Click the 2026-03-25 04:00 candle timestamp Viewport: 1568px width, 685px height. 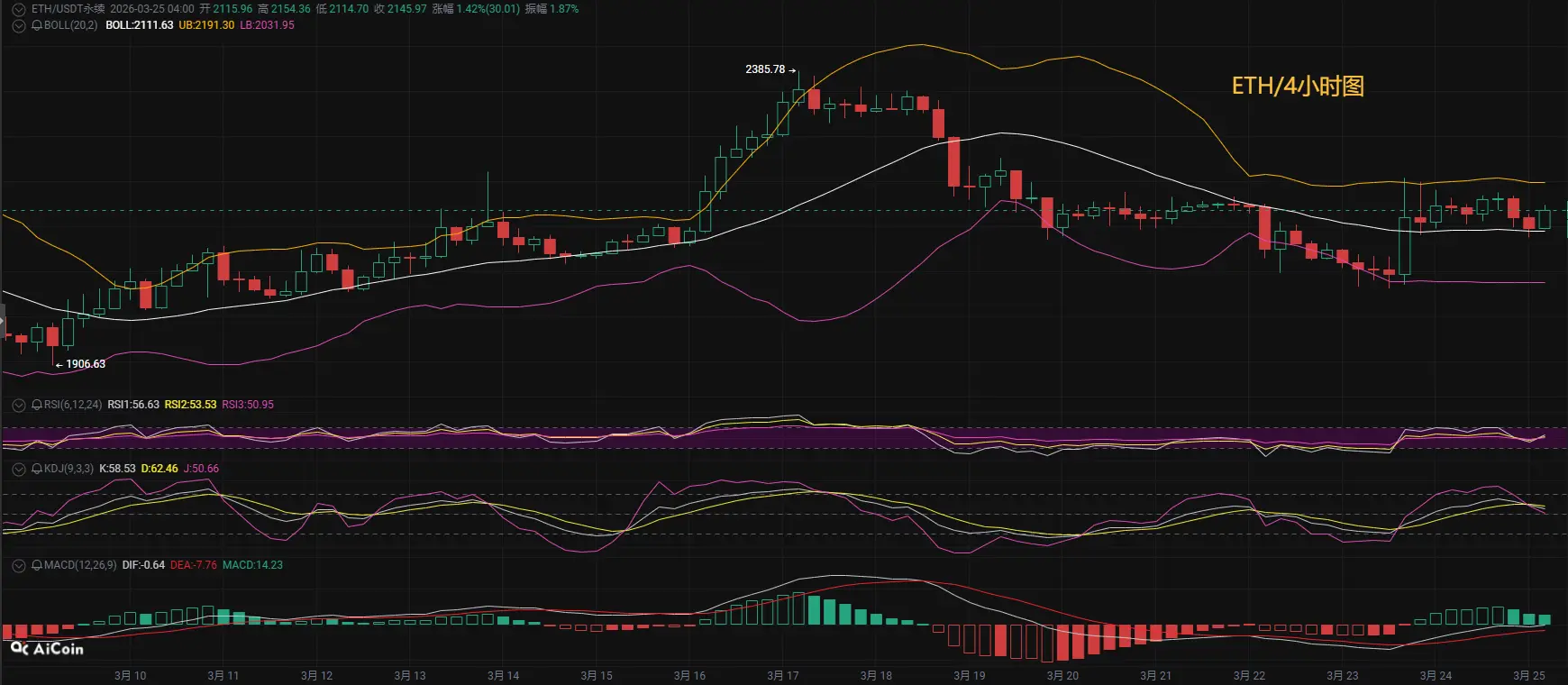click(152, 9)
